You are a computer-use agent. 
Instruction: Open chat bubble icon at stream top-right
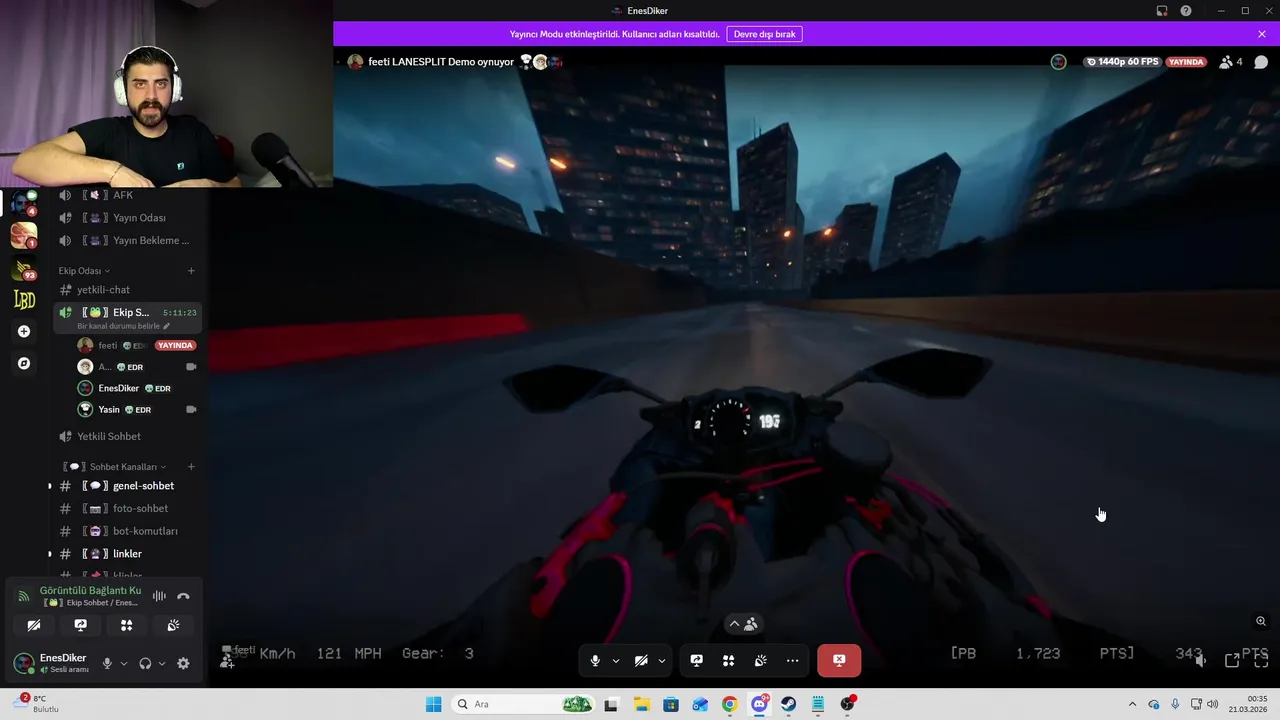(1261, 62)
